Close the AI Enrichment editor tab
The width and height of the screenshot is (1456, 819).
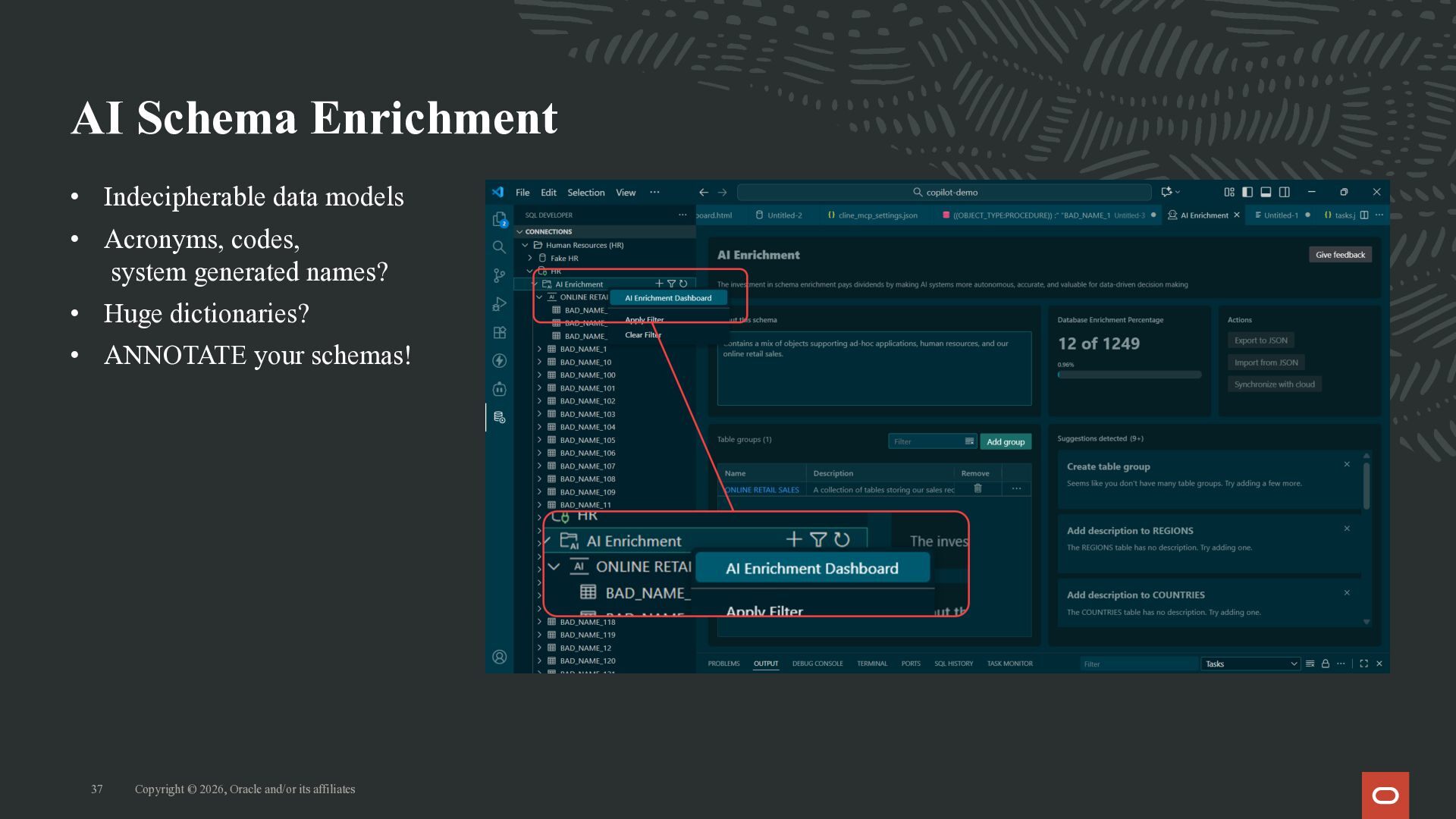[x=1237, y=215]
